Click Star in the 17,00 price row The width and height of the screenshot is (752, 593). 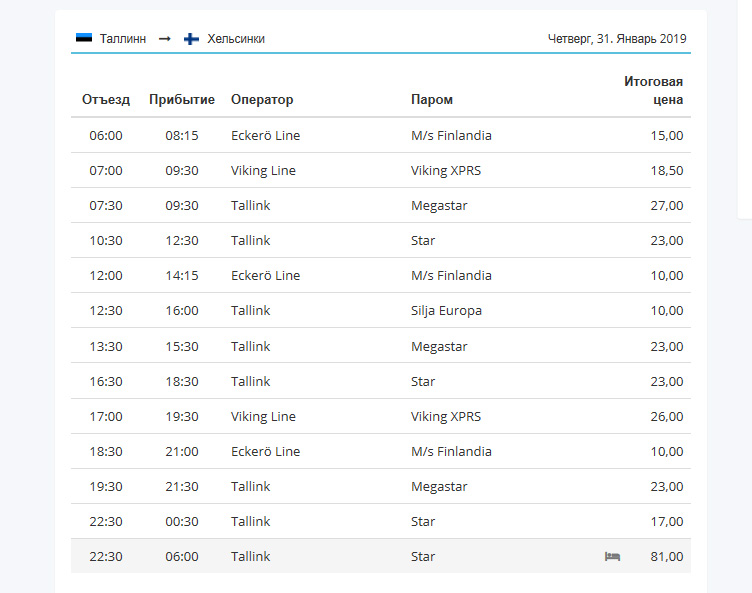point(423,522)
